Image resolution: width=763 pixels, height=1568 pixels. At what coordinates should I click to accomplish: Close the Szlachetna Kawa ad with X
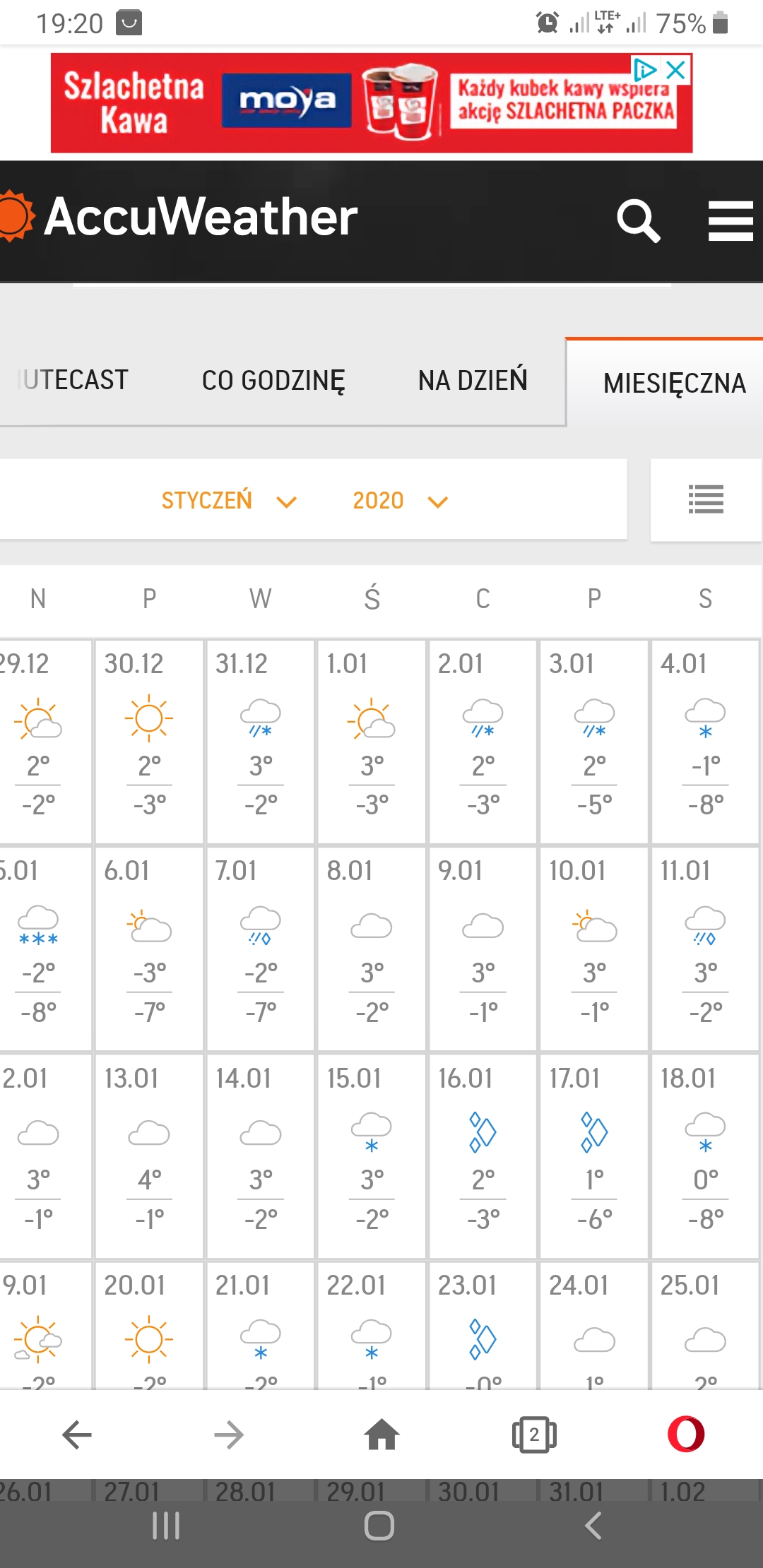pyautogui.click(x=676, y=69)
